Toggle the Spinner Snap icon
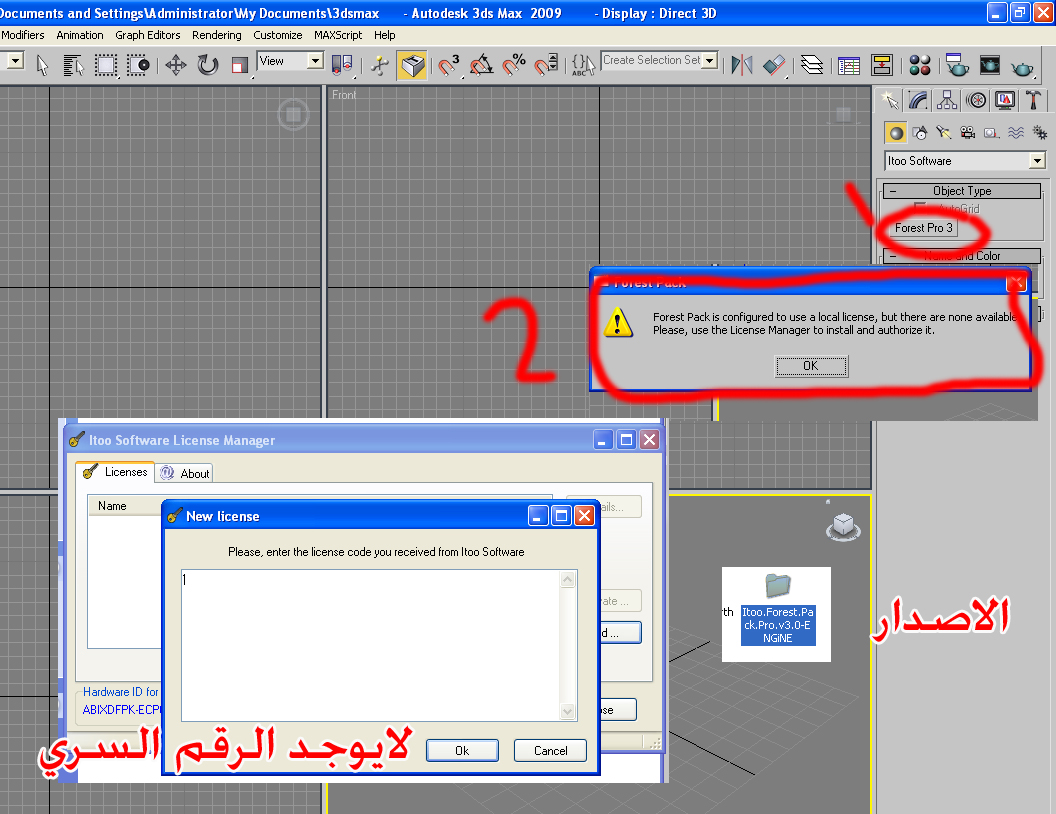This screenshot has width=1056, height=814. [546, 65]
